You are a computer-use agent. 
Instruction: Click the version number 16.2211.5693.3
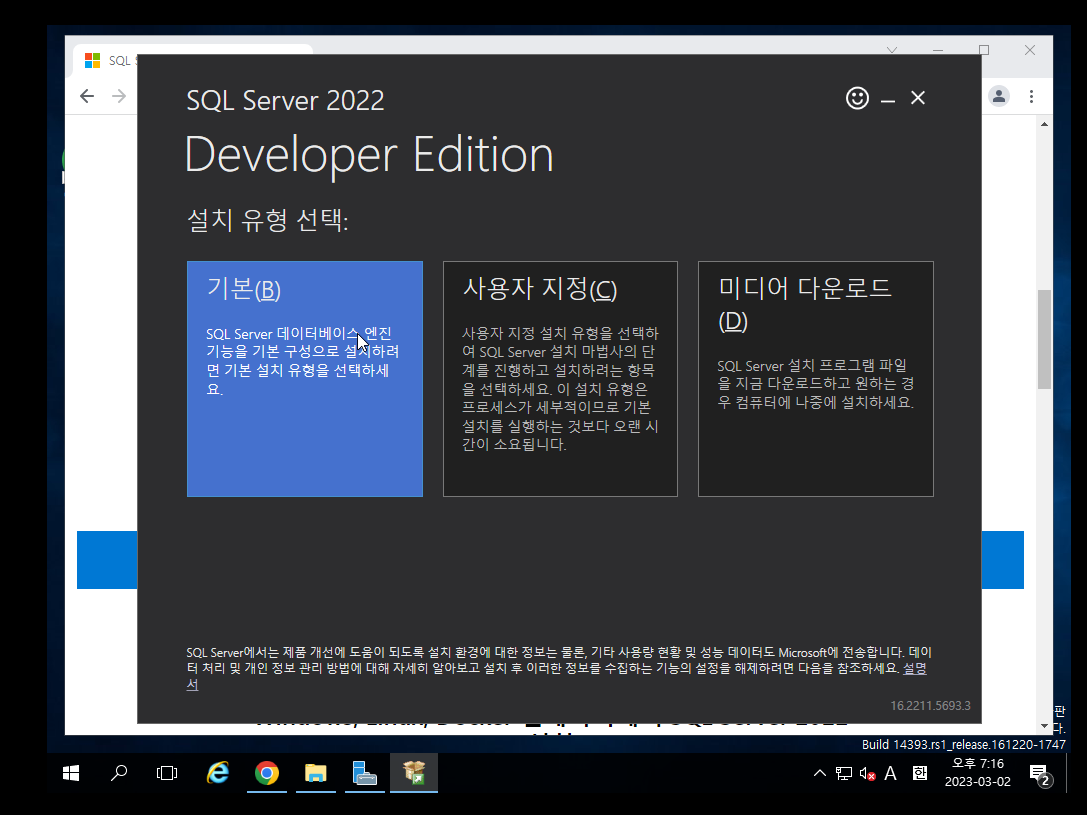(930, 706)
